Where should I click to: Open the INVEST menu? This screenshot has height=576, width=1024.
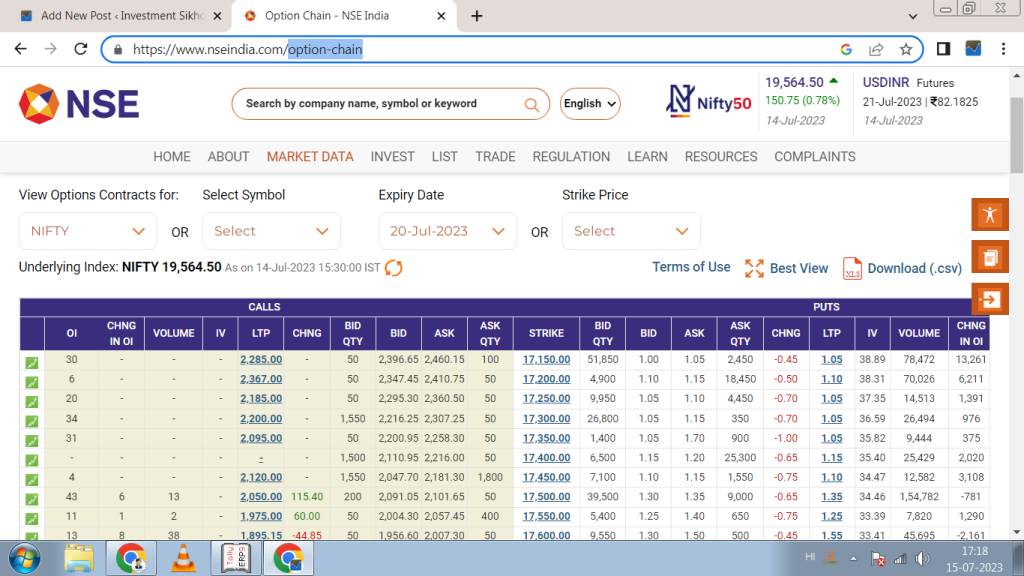[x=392, y=157]
